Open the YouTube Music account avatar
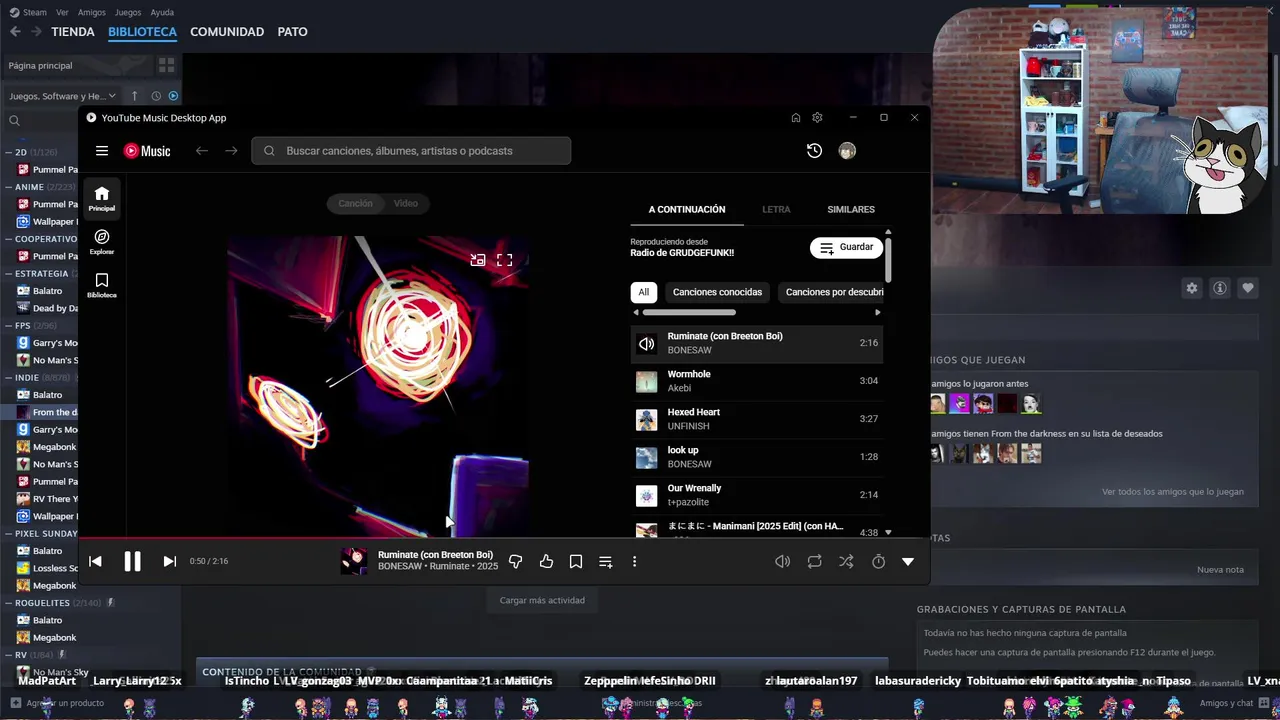 [847, 151]
